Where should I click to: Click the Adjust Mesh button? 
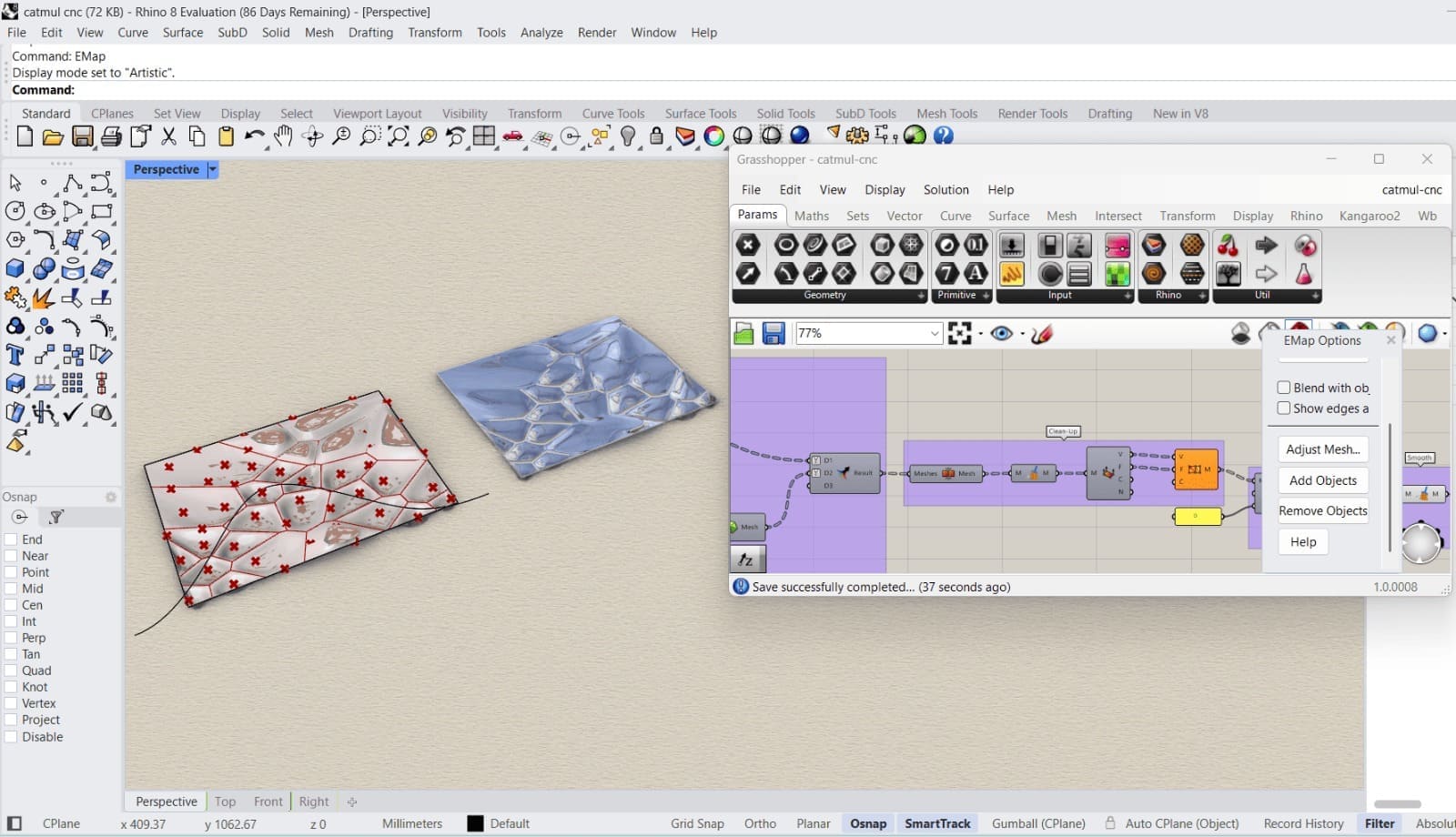[1322, 449]
